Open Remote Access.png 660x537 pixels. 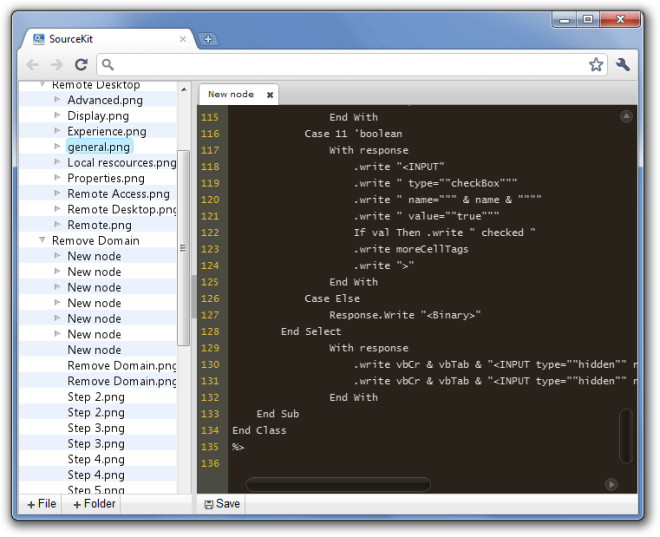coord(118,194)
